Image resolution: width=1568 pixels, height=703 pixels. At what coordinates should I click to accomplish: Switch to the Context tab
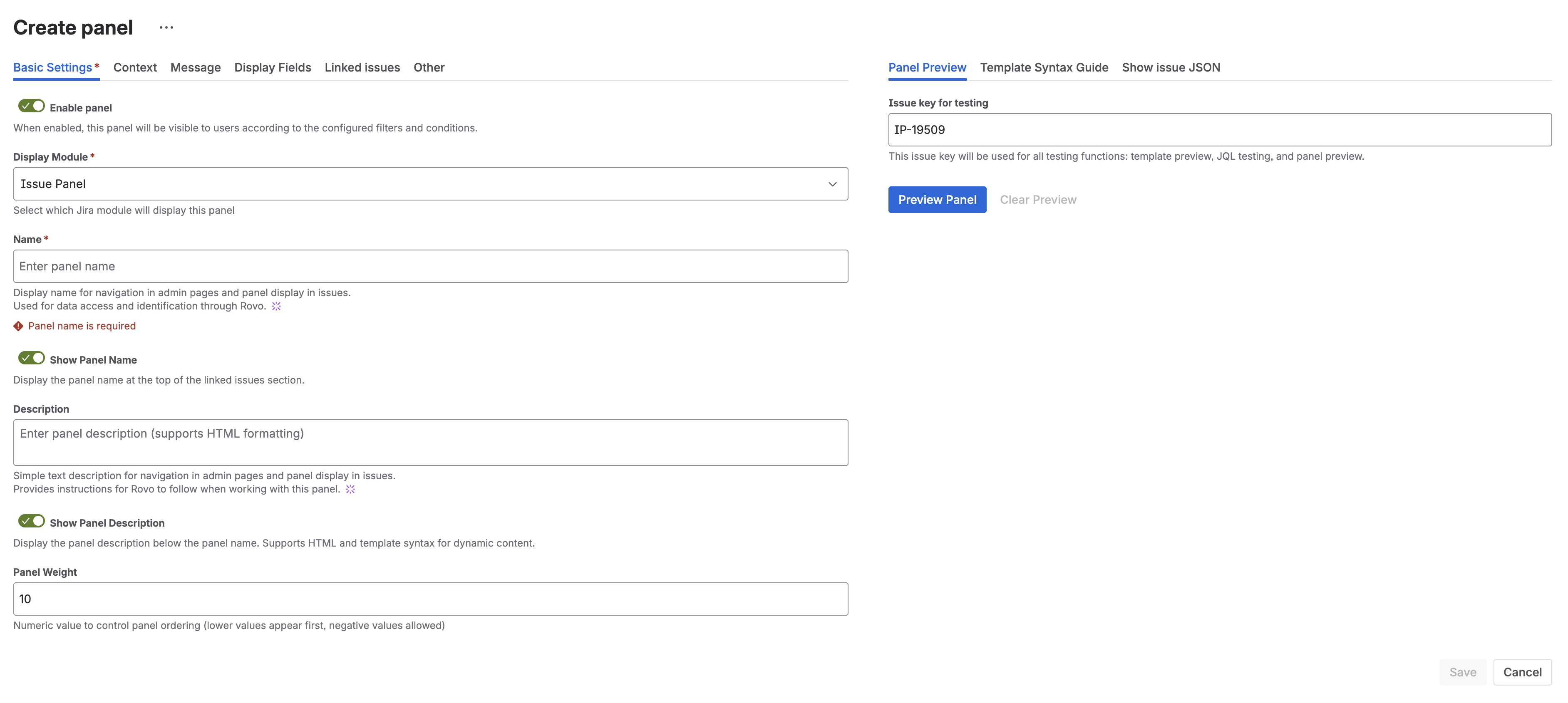pos(134,67)
